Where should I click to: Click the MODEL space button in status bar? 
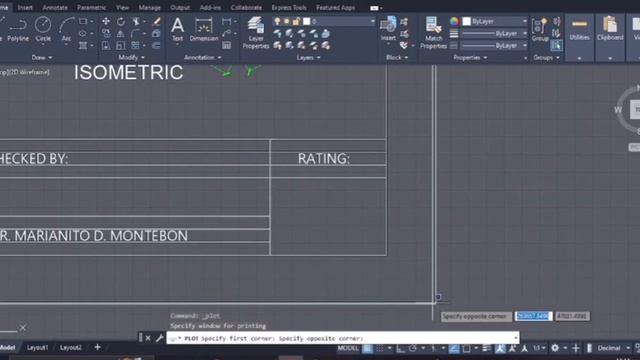coord(348,348)
